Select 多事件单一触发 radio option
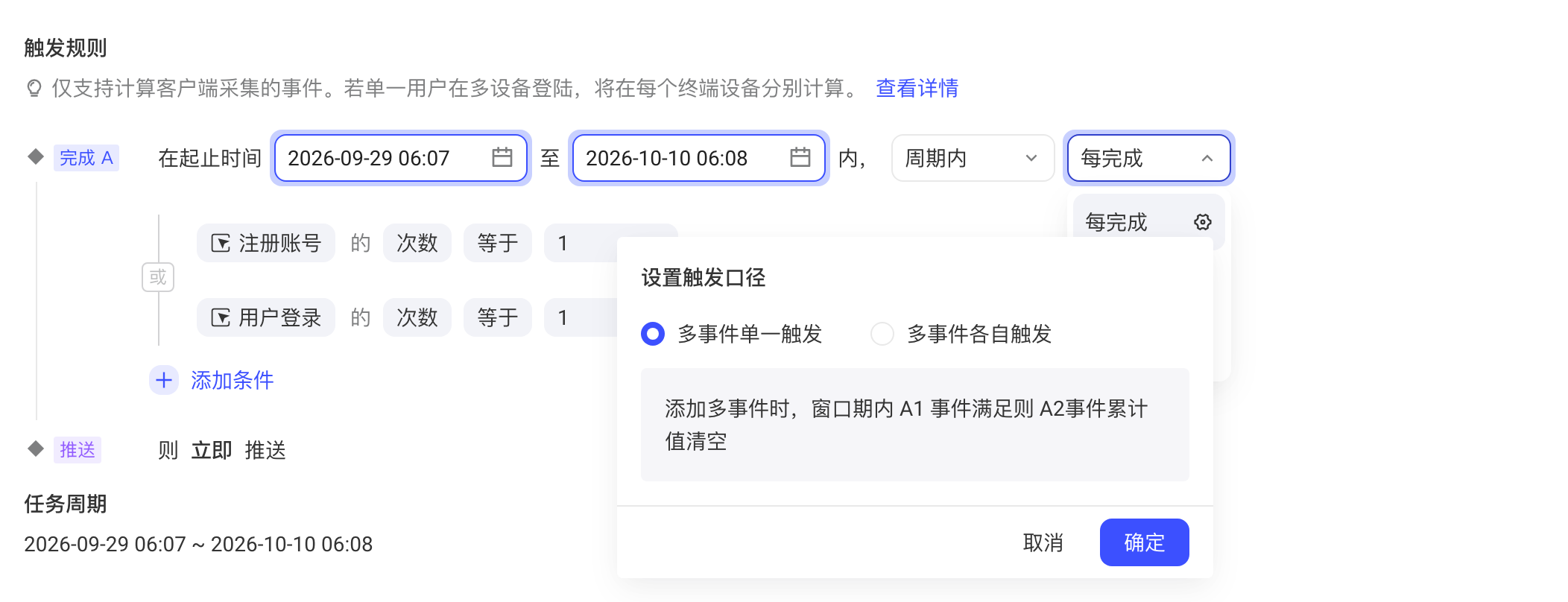This screenshot has height=602, width=1568. (653, 334)
